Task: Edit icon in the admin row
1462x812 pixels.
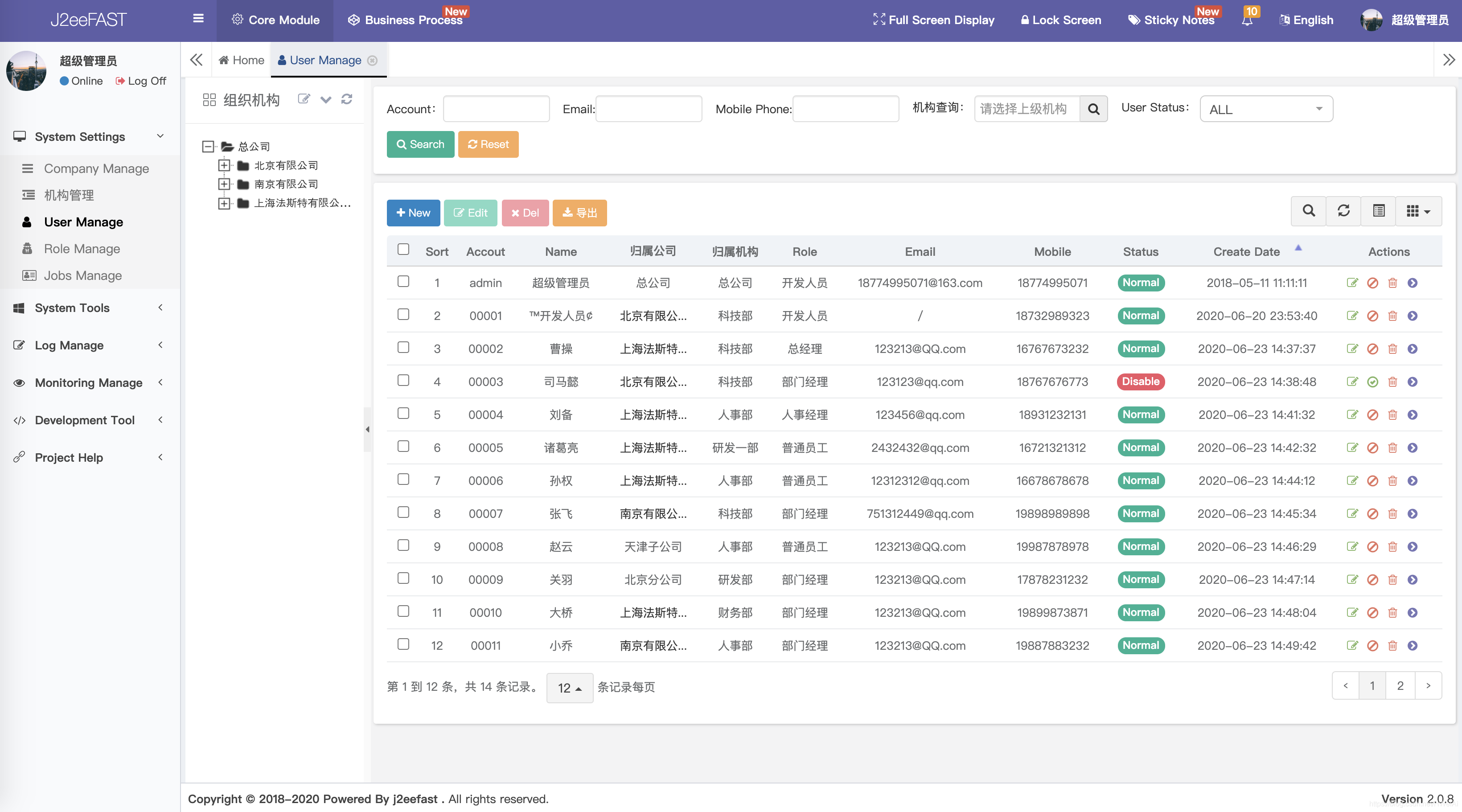Action: point(1352,283)
